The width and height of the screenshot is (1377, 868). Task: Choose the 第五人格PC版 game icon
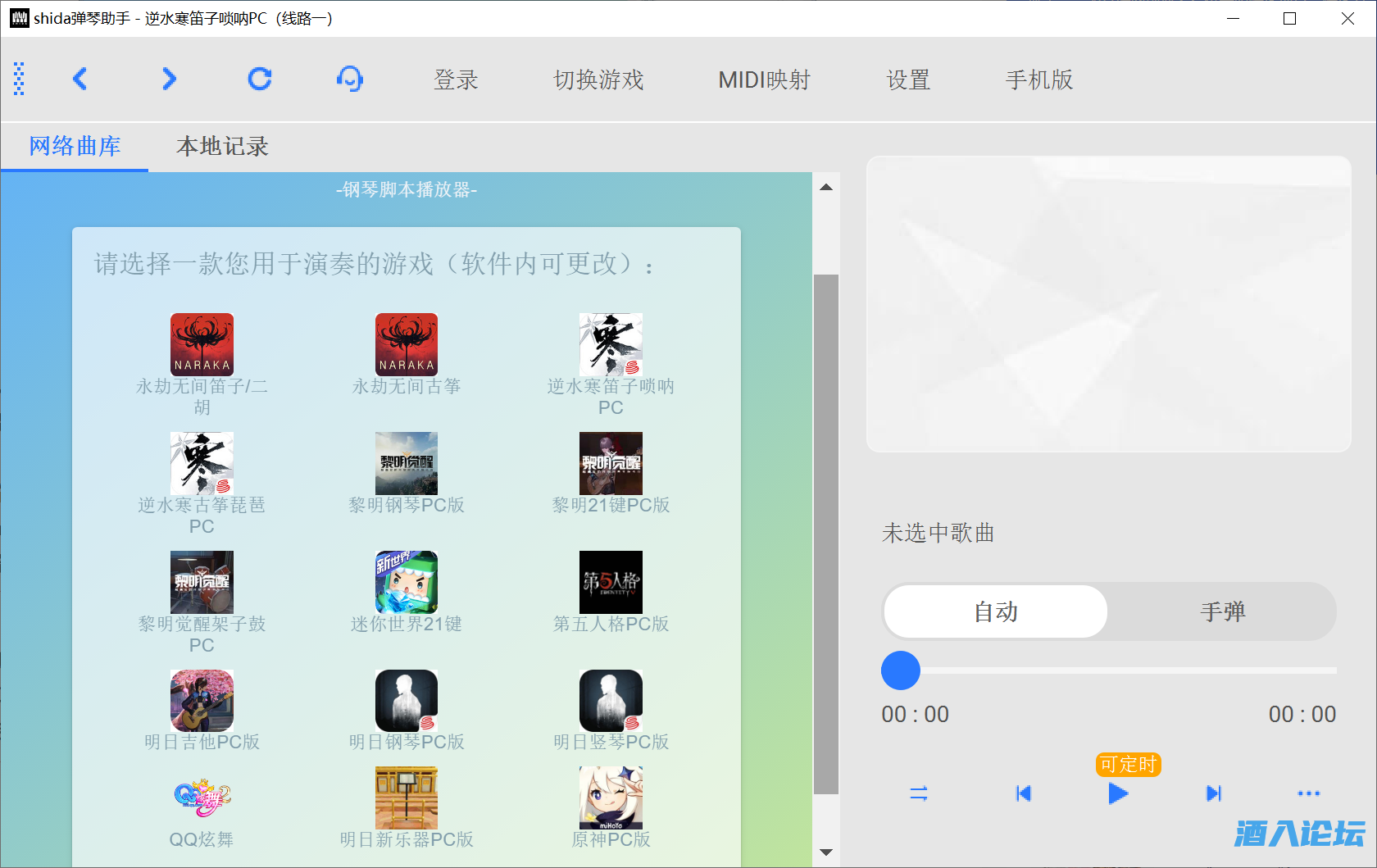click(x=611, y=582)
